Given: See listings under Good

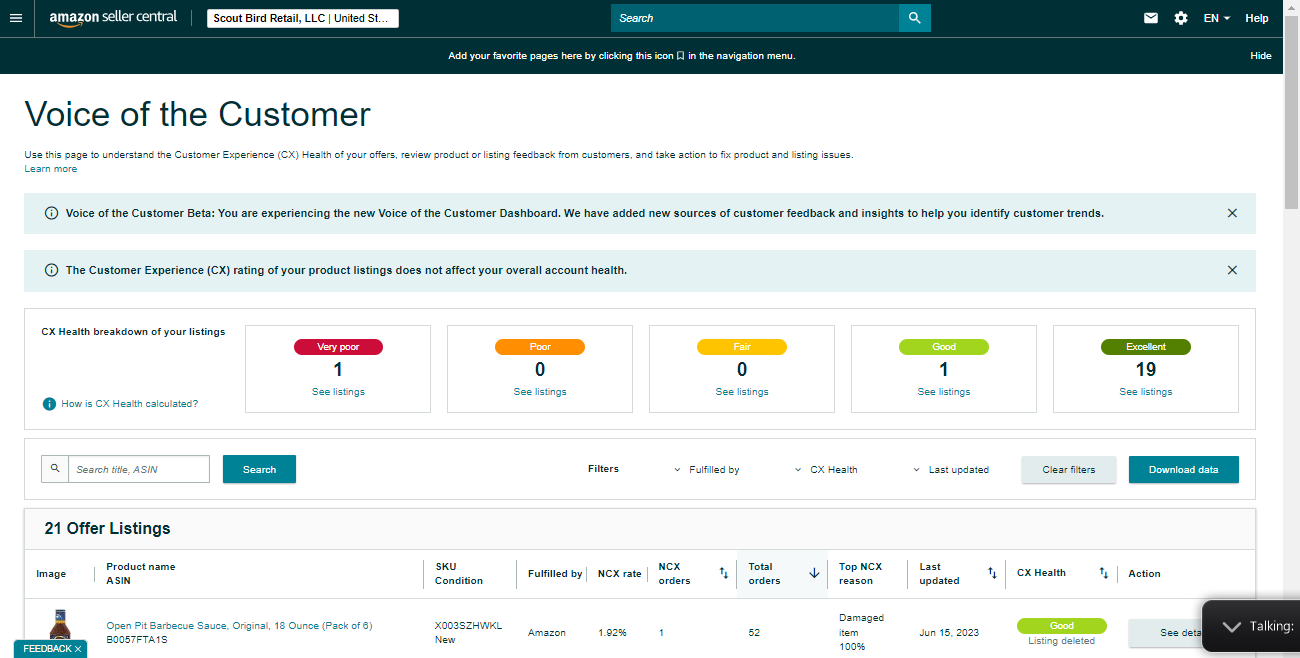Looking at the screenshot, I should click(x=944, y=392).
